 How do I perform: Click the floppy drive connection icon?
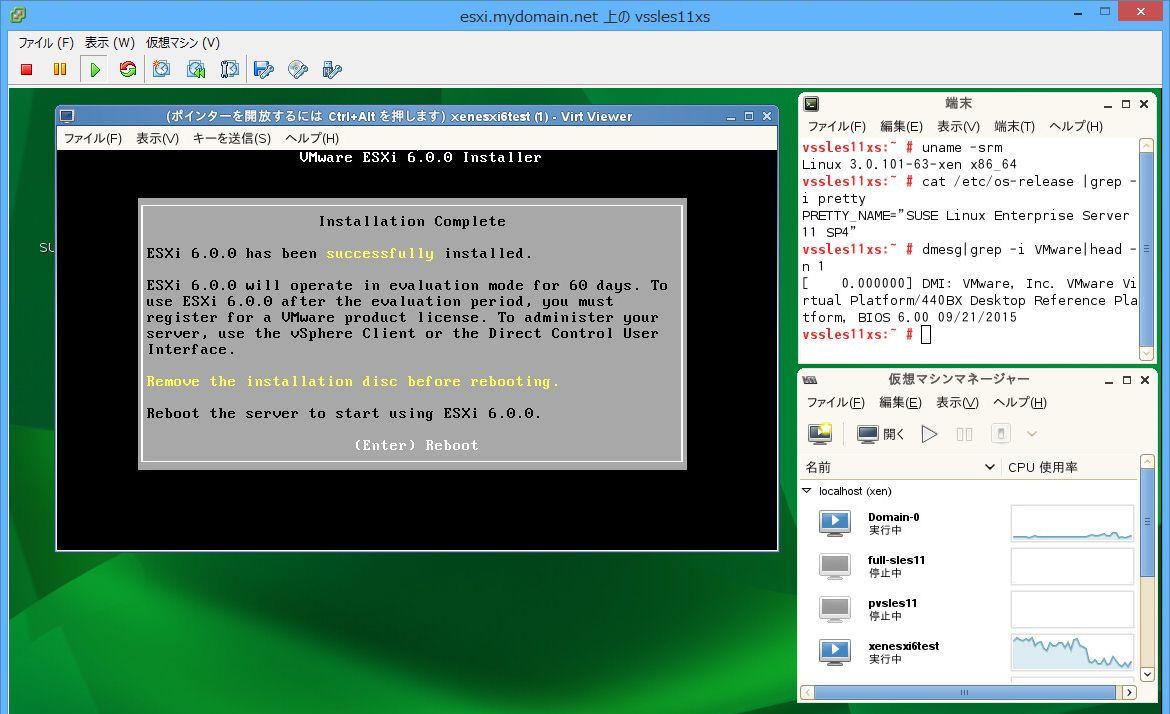[263, 69]
